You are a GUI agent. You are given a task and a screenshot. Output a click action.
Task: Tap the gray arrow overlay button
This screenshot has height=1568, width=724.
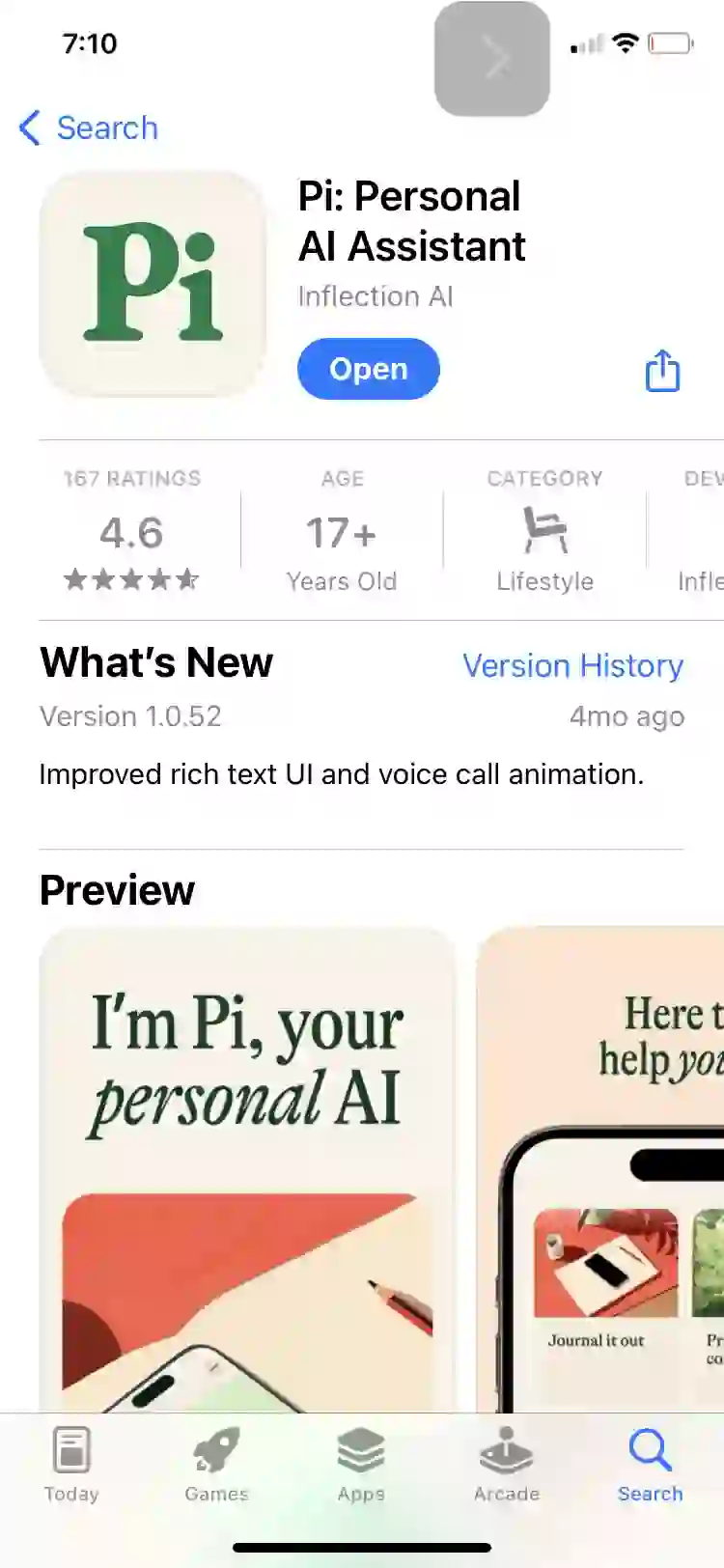point(492,59)
